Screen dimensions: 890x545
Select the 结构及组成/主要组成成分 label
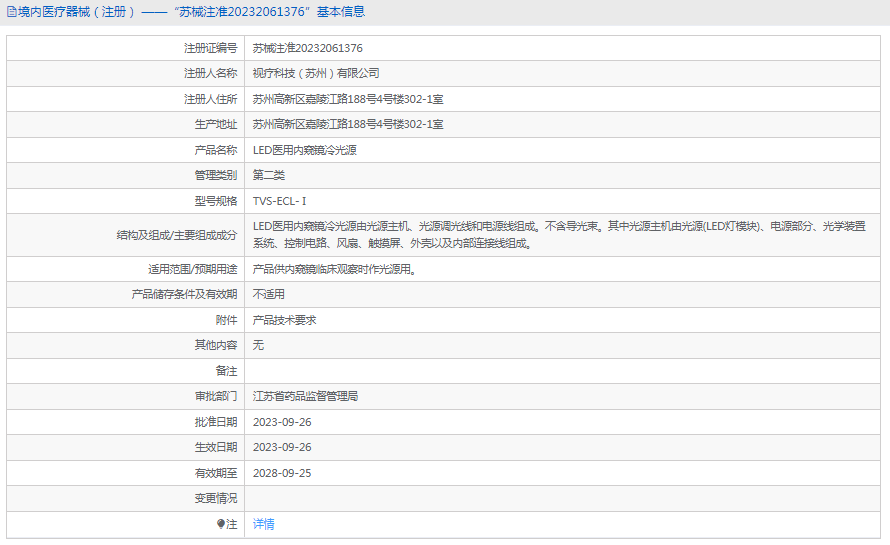point(177,235)
